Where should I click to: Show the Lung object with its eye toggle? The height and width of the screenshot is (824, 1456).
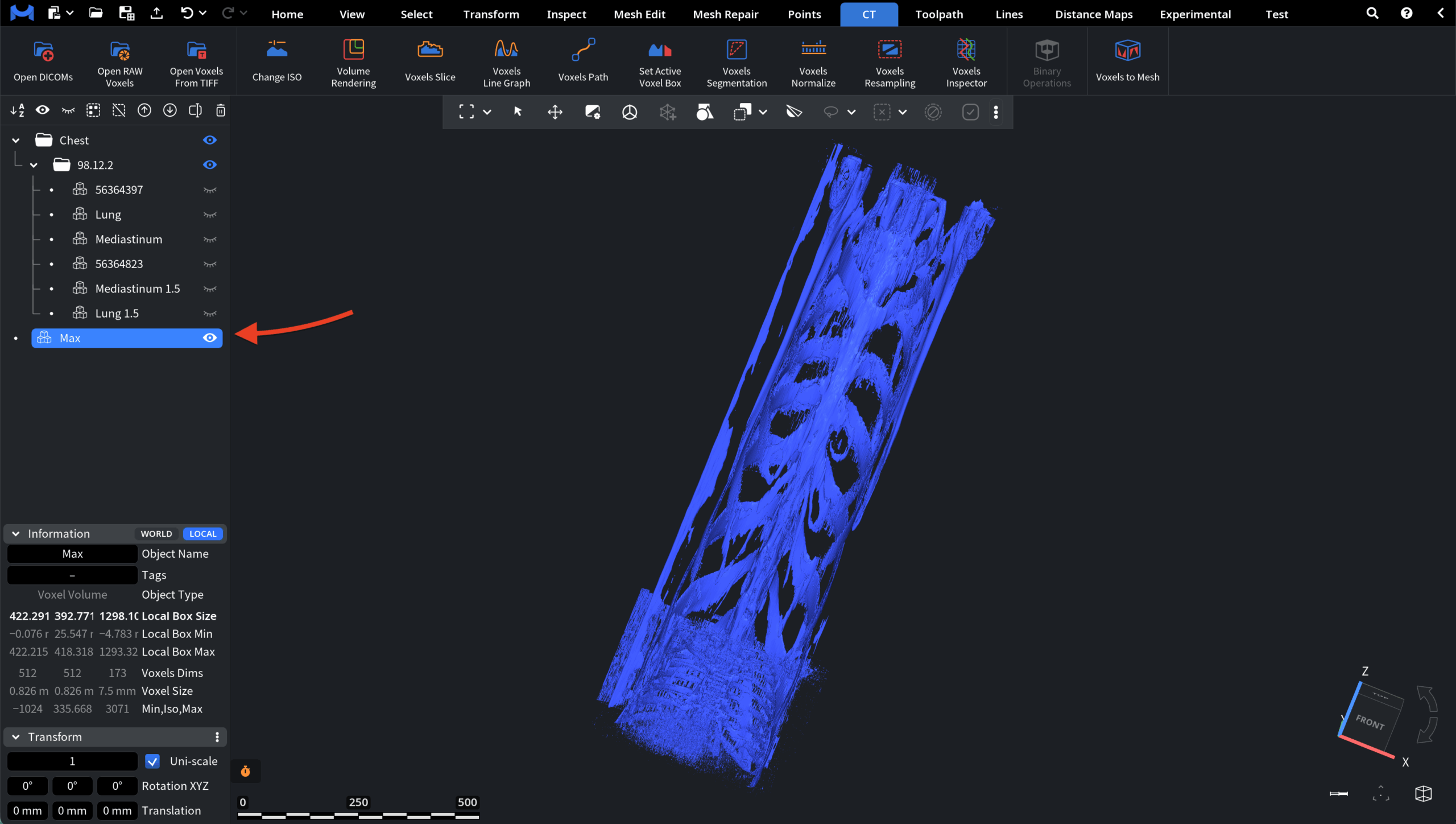point(210,215)
